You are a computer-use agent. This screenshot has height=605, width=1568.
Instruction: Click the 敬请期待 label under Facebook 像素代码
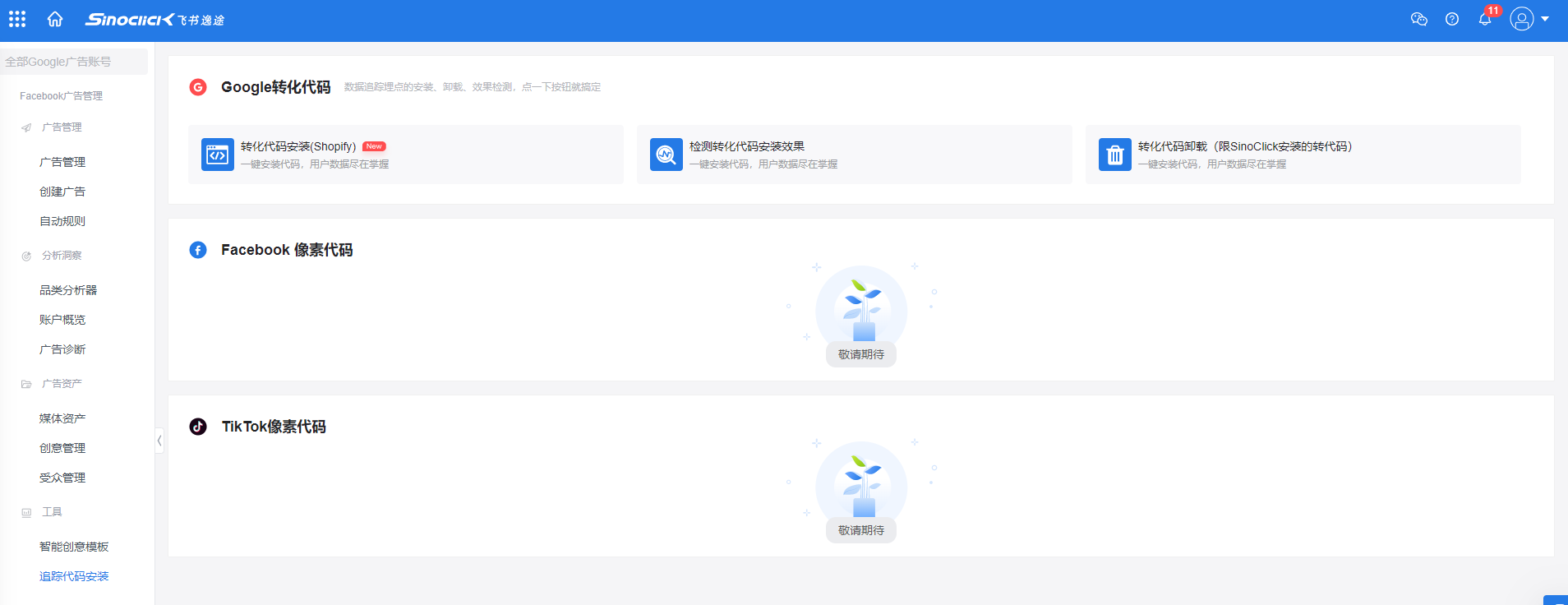point(861,354)
